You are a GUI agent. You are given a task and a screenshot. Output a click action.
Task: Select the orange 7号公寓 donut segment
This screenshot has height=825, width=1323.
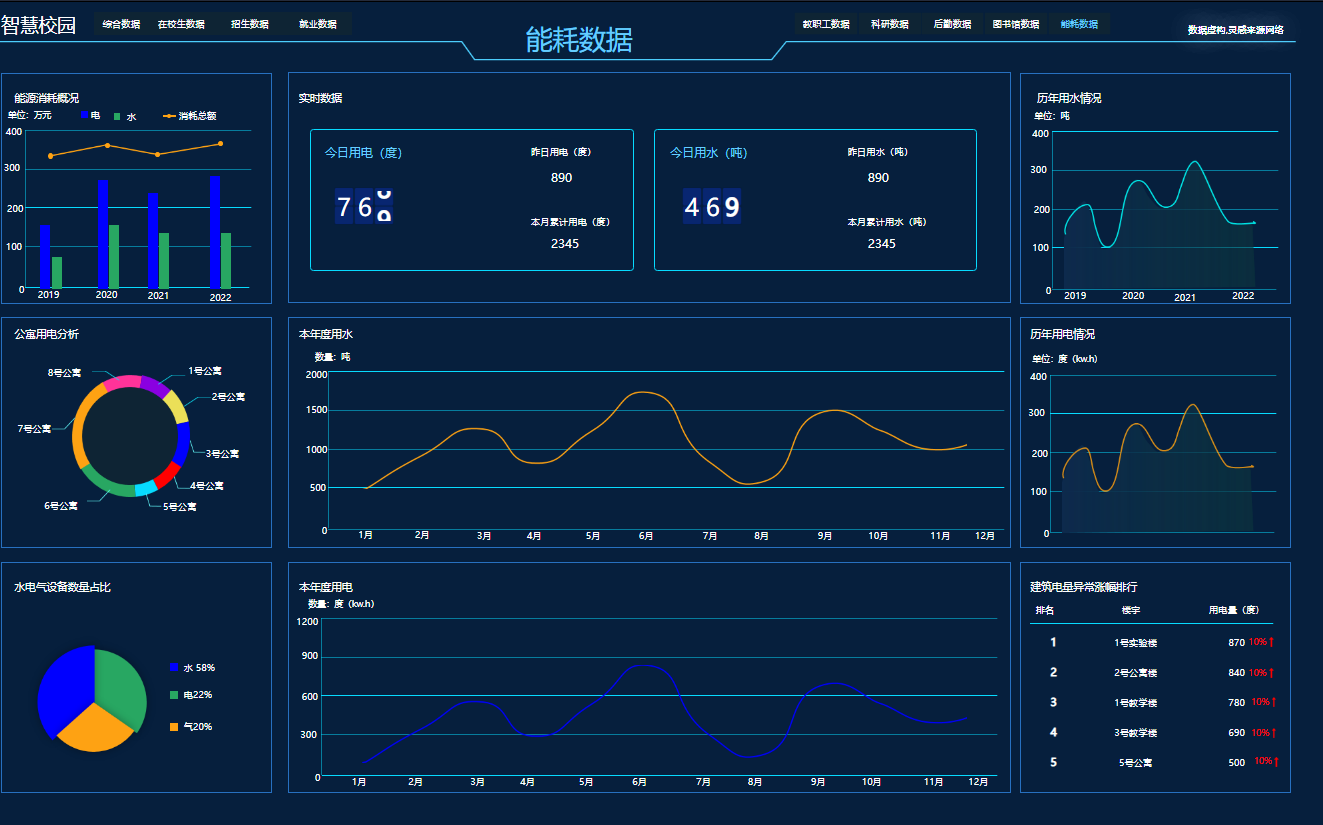[x=80, y=428]
